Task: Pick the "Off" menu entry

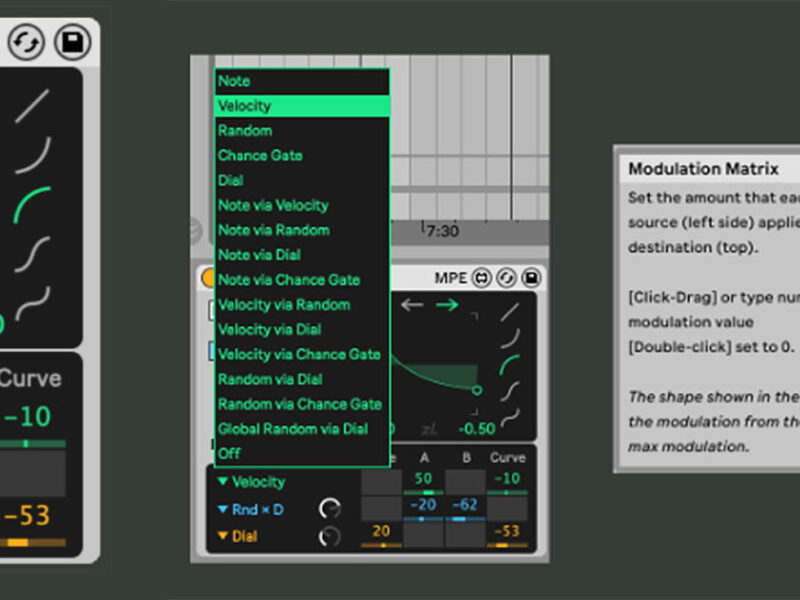Action: click(230, 454)
